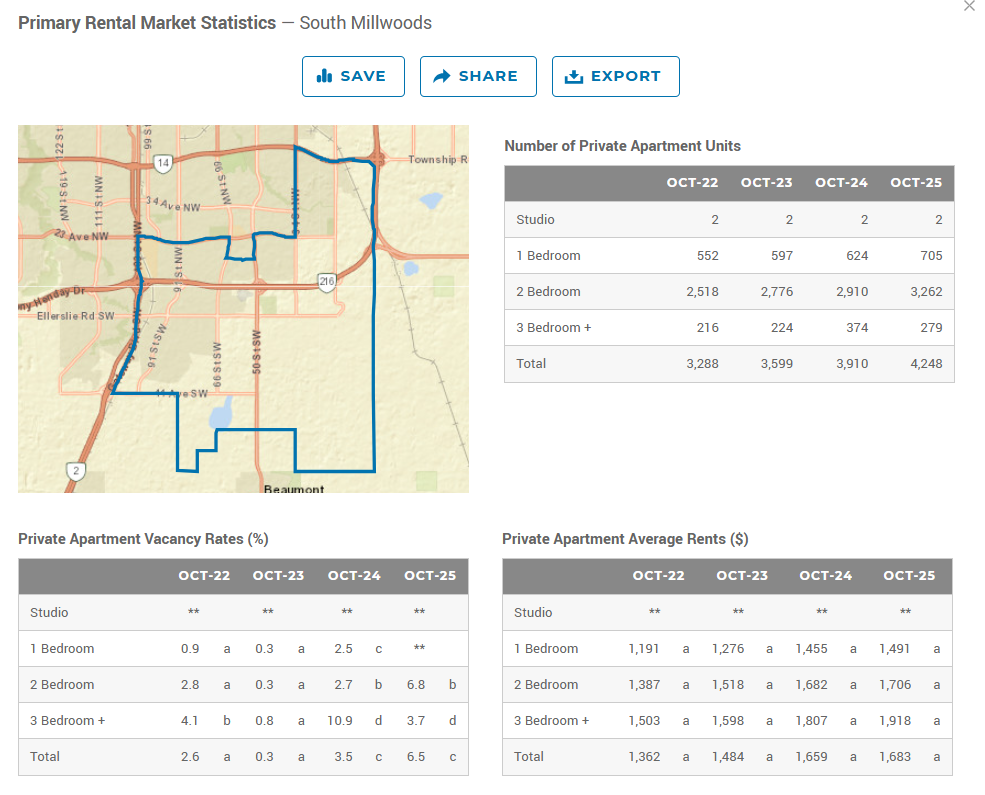Click the 4,248 total units value
Viewport: 985px width, 795px height.
coord(924,364)
